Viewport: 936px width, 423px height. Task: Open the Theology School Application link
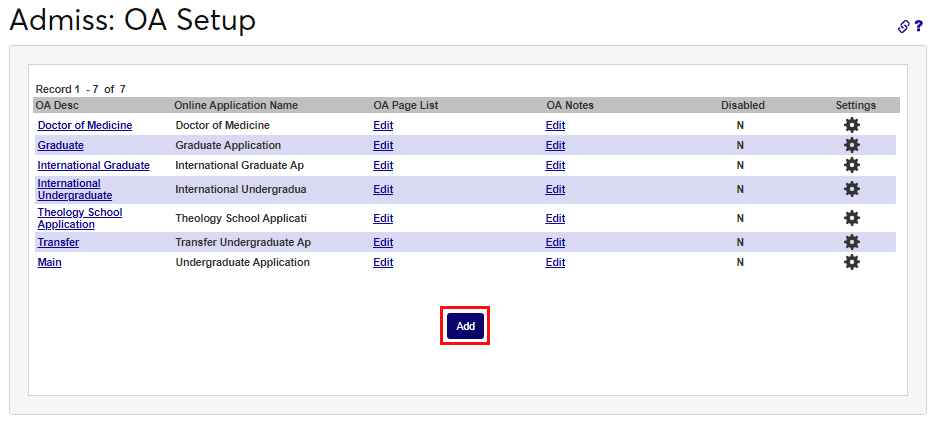(79, 218)
